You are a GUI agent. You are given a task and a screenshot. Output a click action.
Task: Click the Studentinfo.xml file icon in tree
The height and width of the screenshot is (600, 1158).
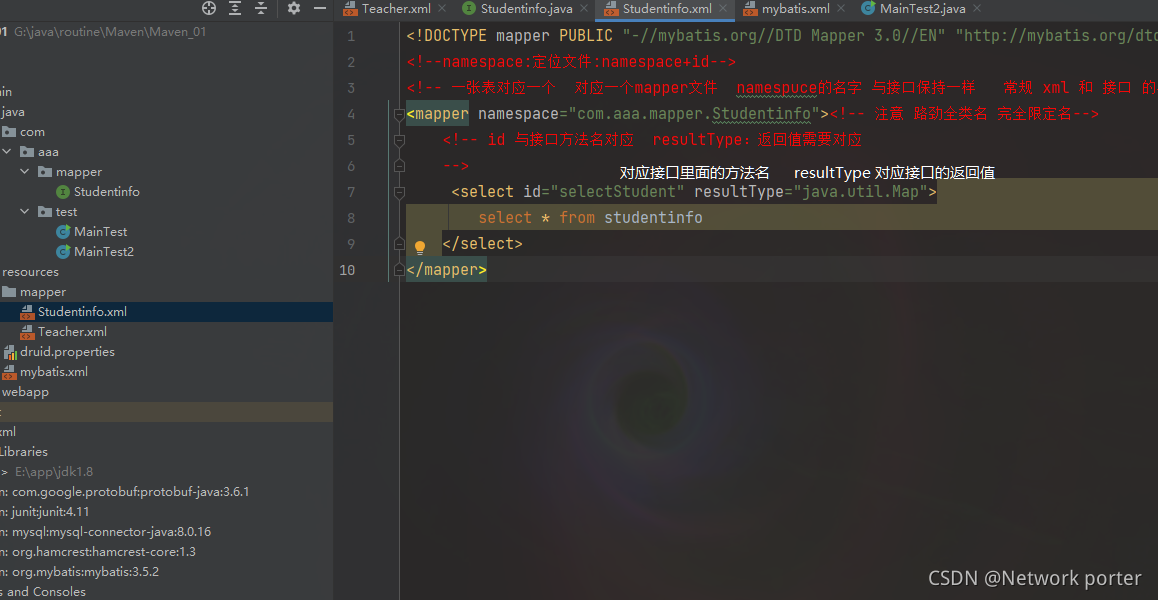point(27,311)
